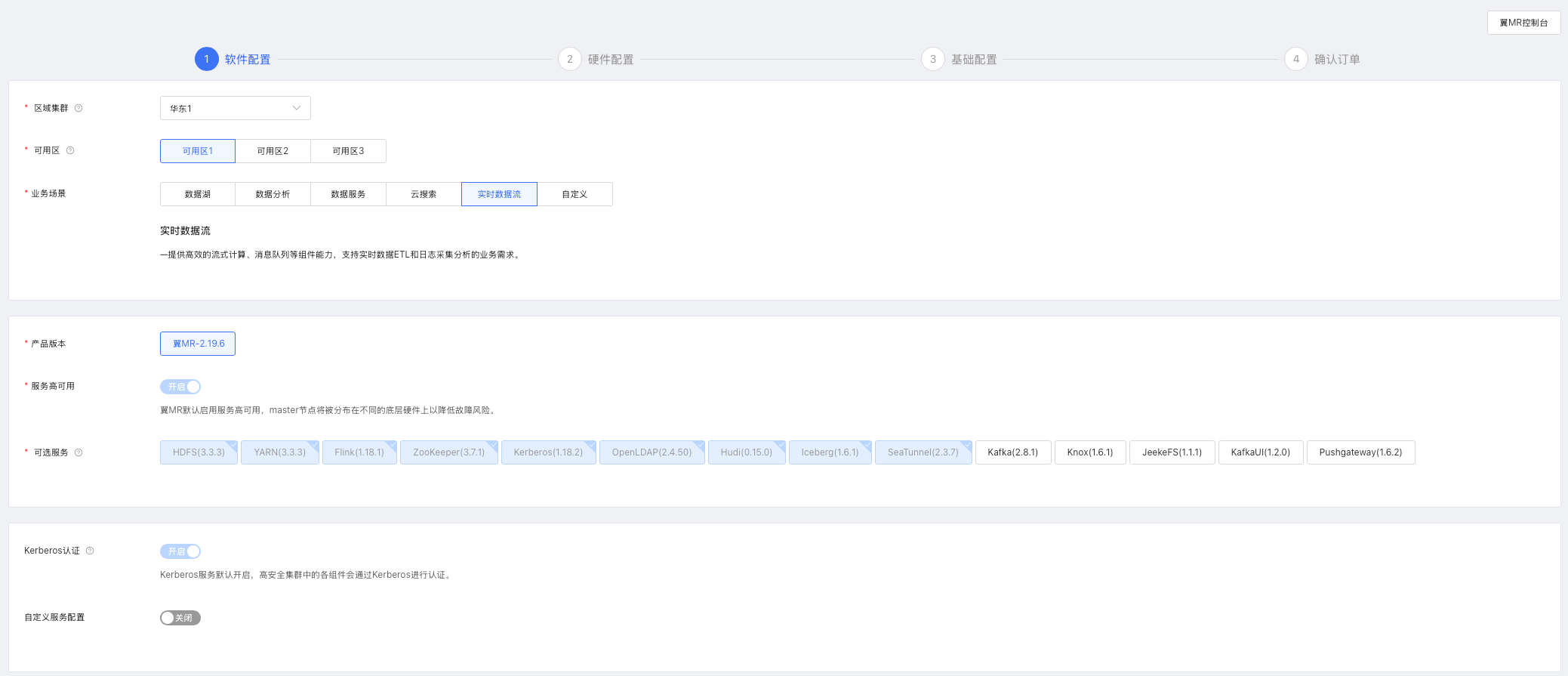Click help icon beside 可用区 label

(70, 150)
